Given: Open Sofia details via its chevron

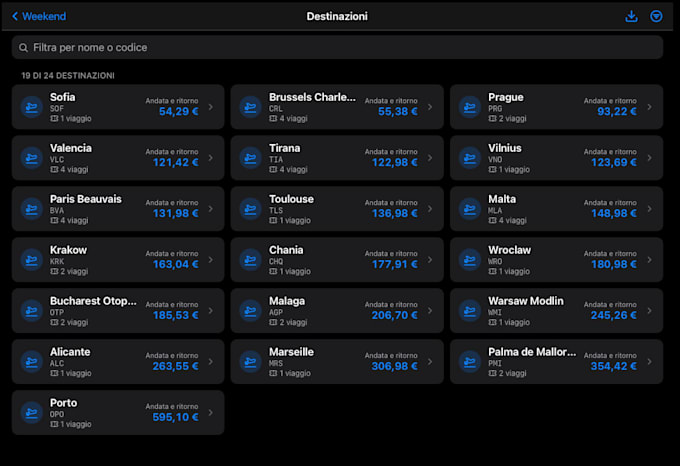Looking at the screenshot, I should tap(211, 107).
